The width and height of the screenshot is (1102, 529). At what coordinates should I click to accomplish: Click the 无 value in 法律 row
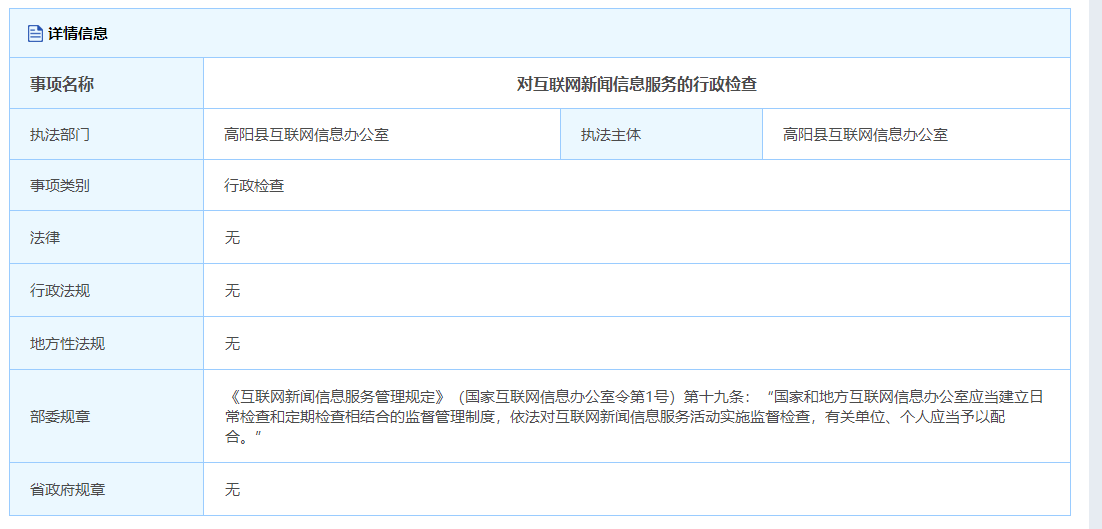tap(232, 238)
